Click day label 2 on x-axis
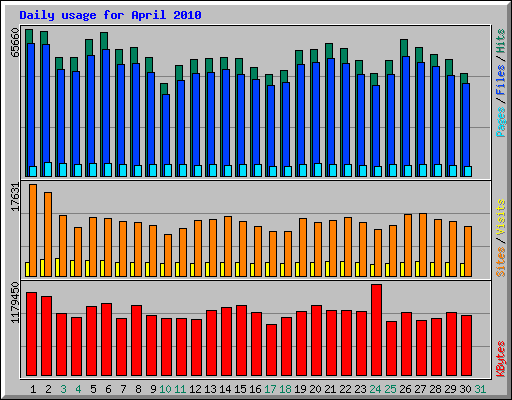Image resolution: width=512 pixels, height=400 pixels. pos(48,389)
